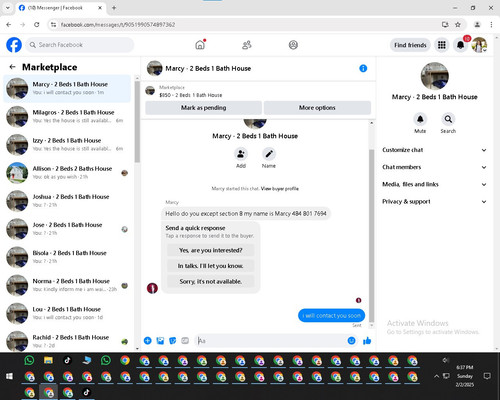Open the emoji picker in message field
The image size is (500, 400).
(351, 341)
